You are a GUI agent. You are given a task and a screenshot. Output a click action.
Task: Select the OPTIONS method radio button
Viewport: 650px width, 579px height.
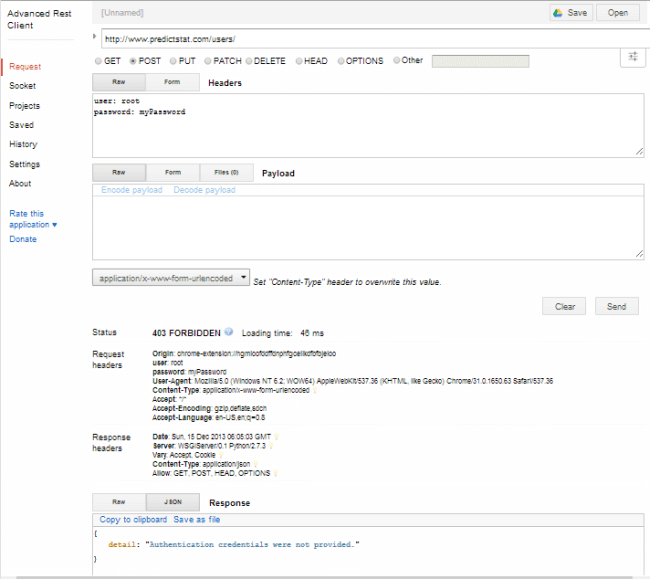tap(341, 61)
